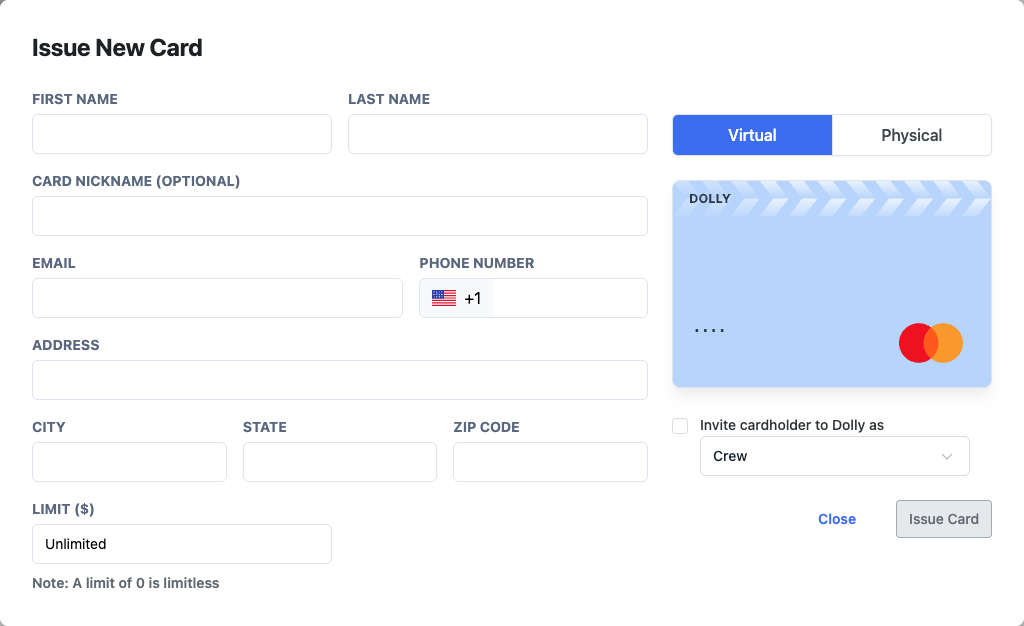Check the Invite cardholder to Dolly checkbox
This screenshot has height=626, width=1024.
pos(680,426)
